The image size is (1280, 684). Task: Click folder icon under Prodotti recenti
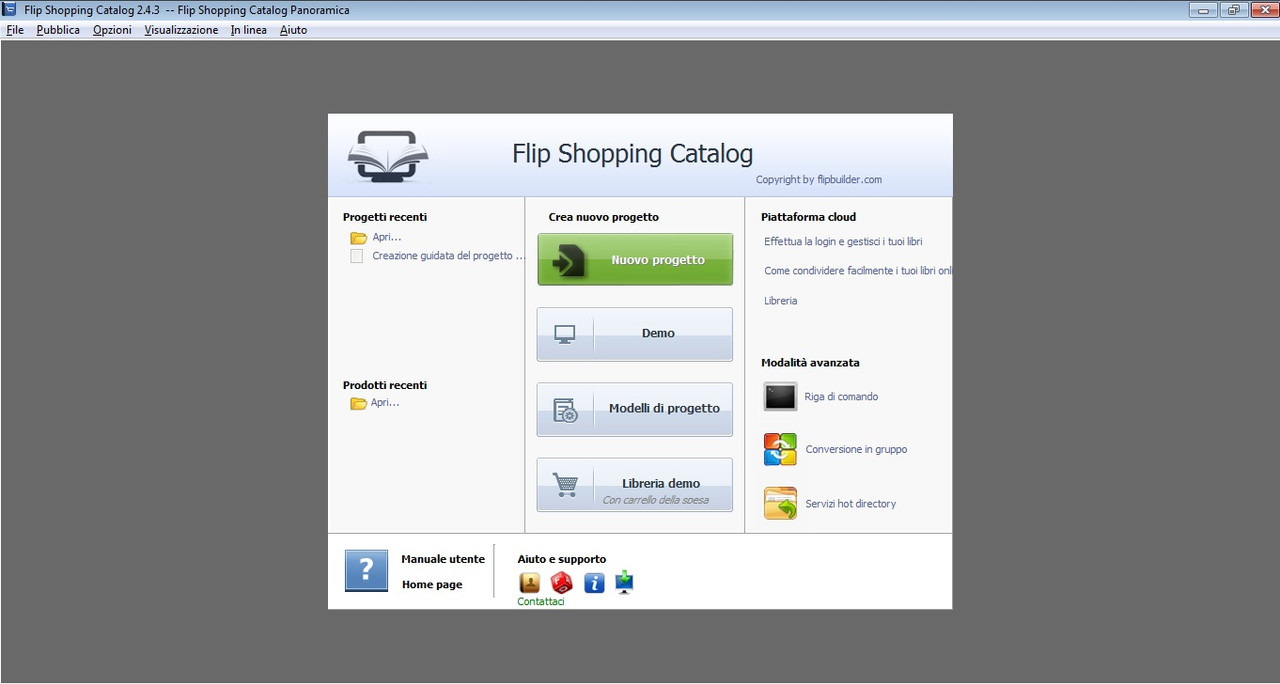tap(358, 403)
